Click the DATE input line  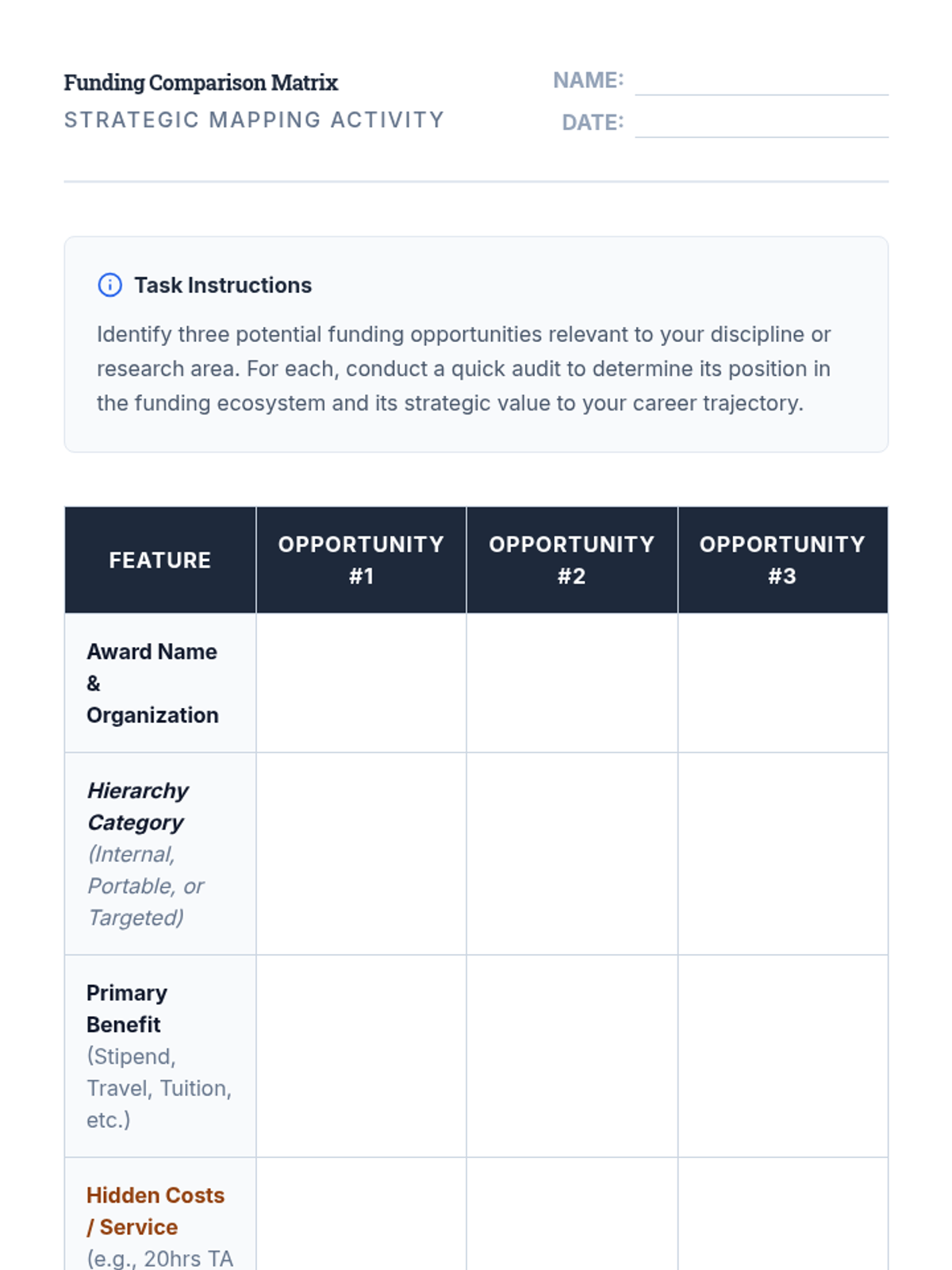click(761, 124)
